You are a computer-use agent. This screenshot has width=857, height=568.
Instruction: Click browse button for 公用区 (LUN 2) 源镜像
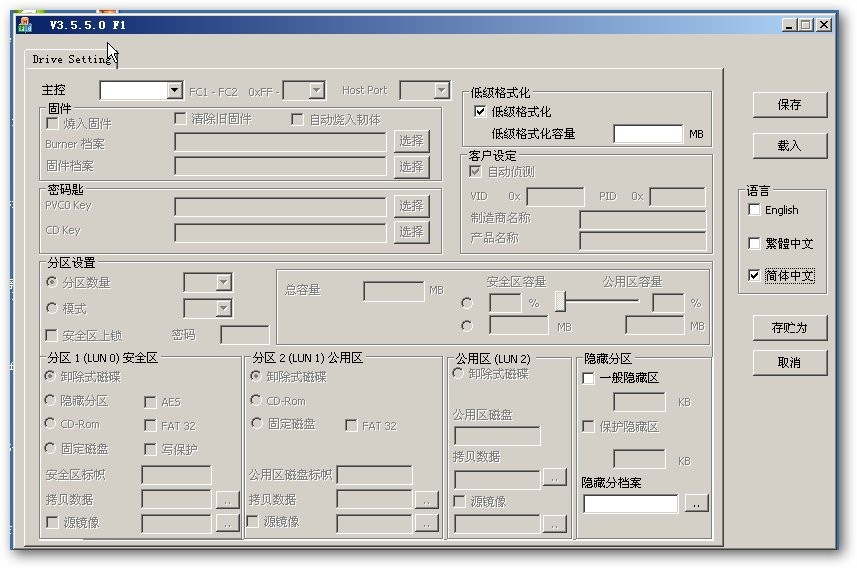(x=554, y=522)
